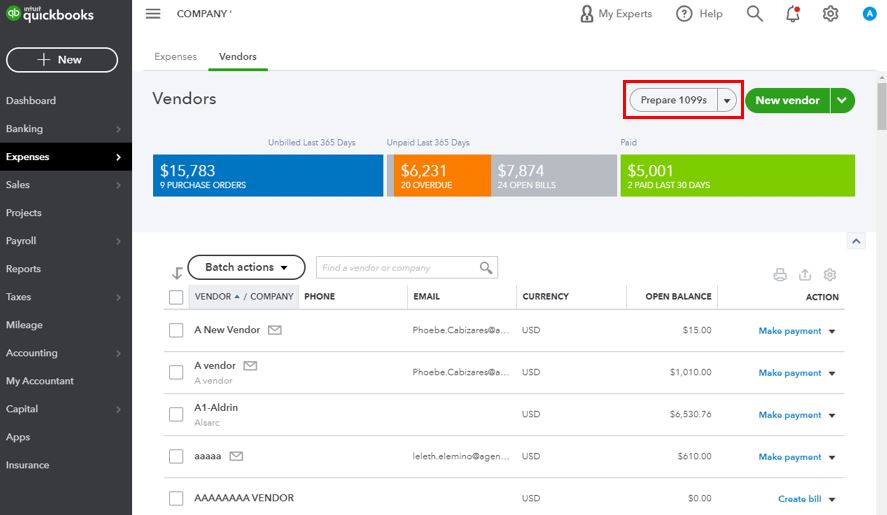
Task: Open action dropdown for A New Vendor
Action: tap(832, 332)
